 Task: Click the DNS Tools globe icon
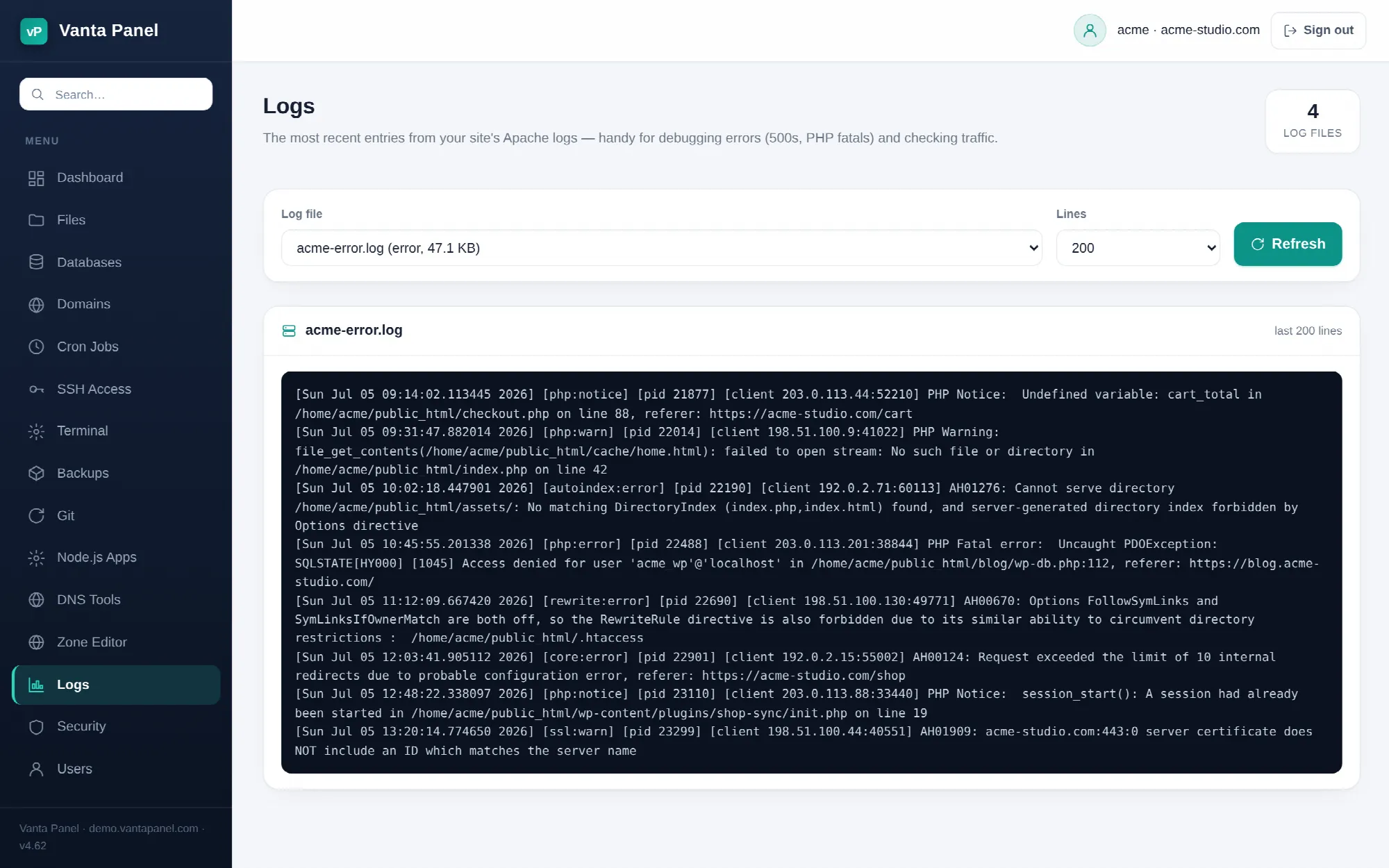tap(36, 600)
